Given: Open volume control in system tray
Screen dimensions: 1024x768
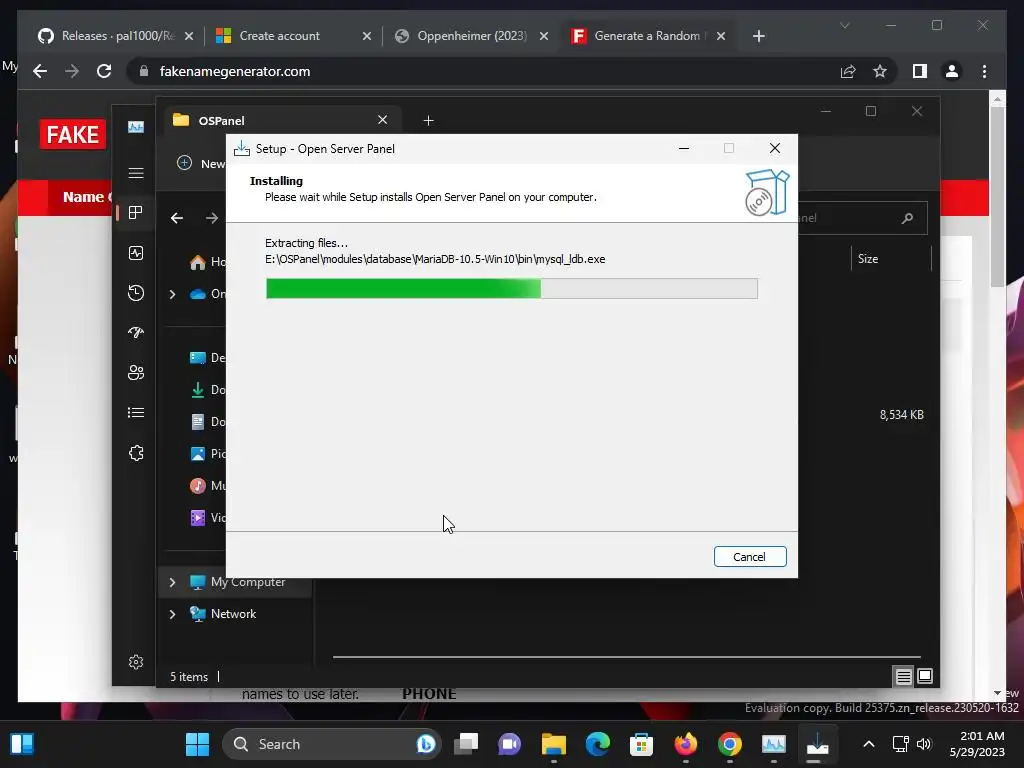Looking at the screenshot, I should pyautogui.click(x=924, y=744).
